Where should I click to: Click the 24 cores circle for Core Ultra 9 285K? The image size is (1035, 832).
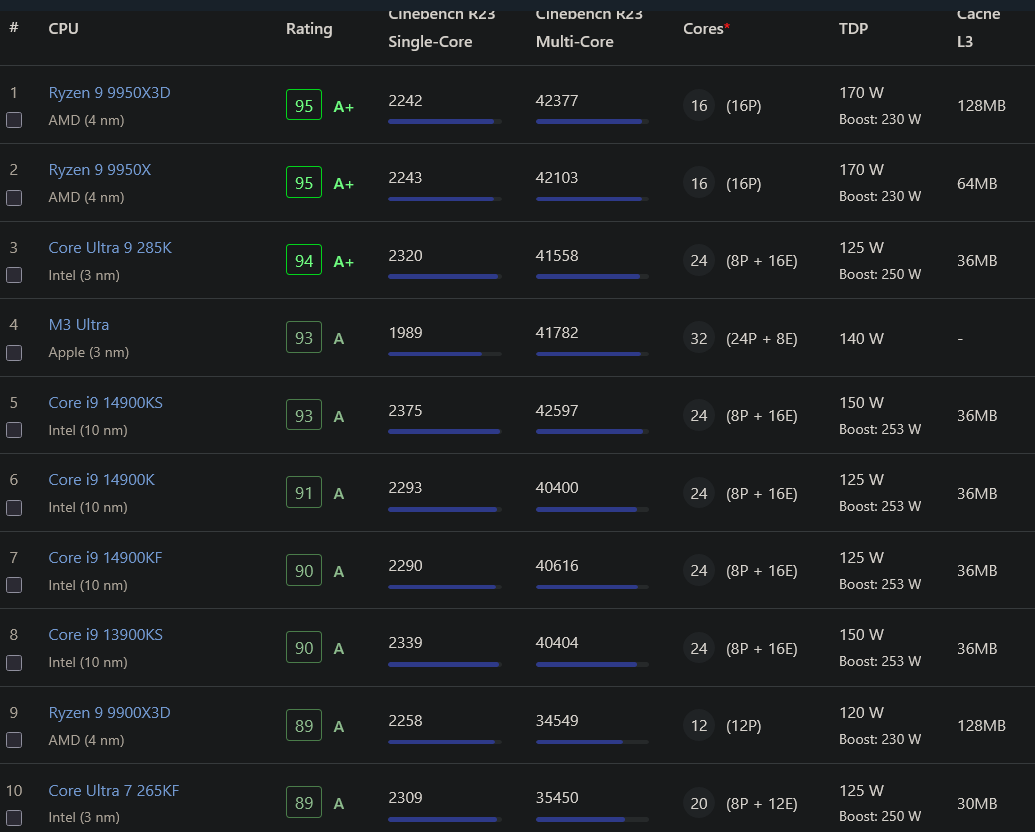pos(699,261)
